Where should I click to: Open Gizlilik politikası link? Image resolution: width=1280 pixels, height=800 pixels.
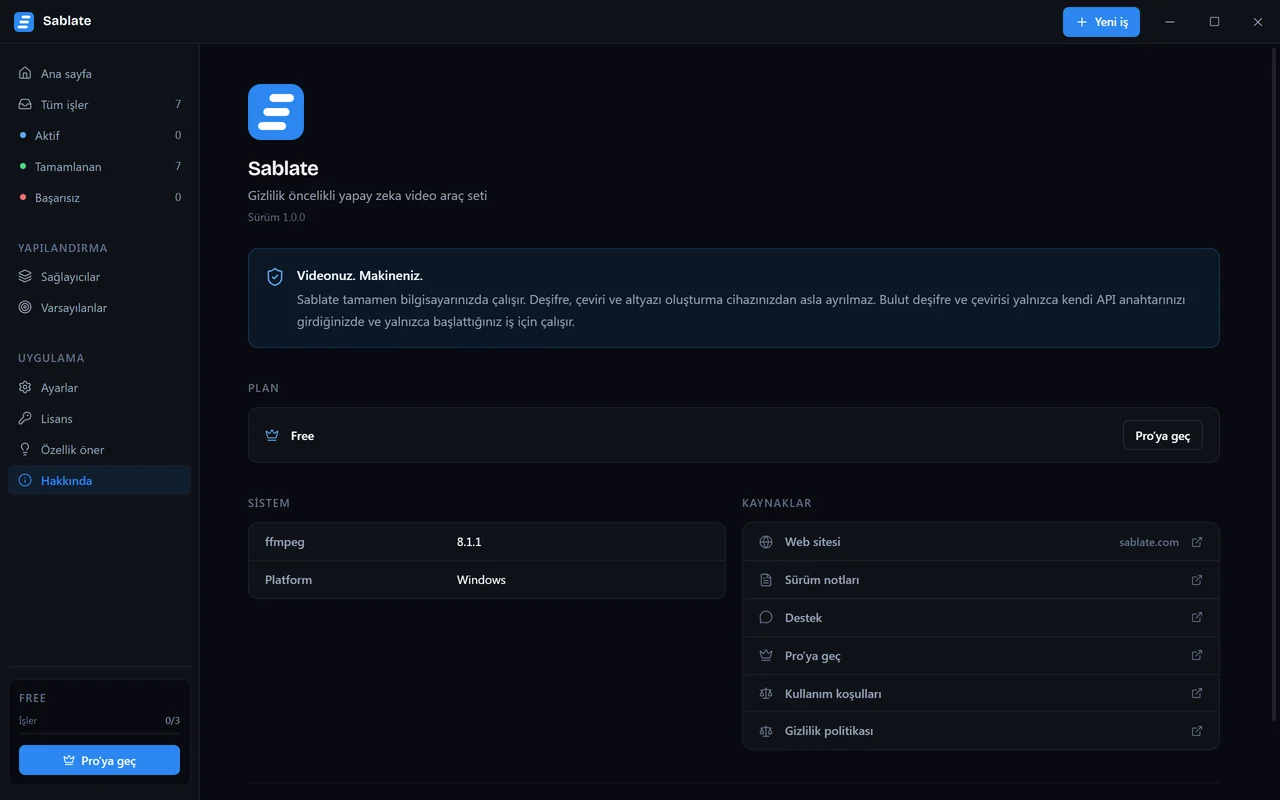click(x=981, y=731)
